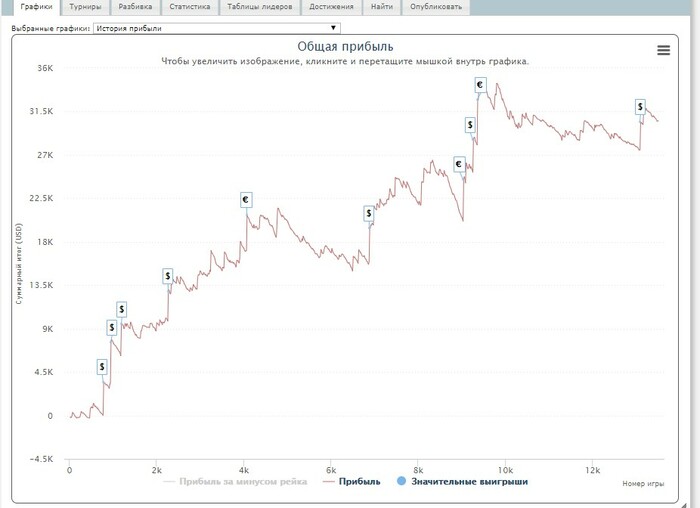The width and height of the screenshot is (700, 508).
Task: Toggle the Прибыль за минусом рейка series
Action: pyautogui.click(x=235, y=482)
